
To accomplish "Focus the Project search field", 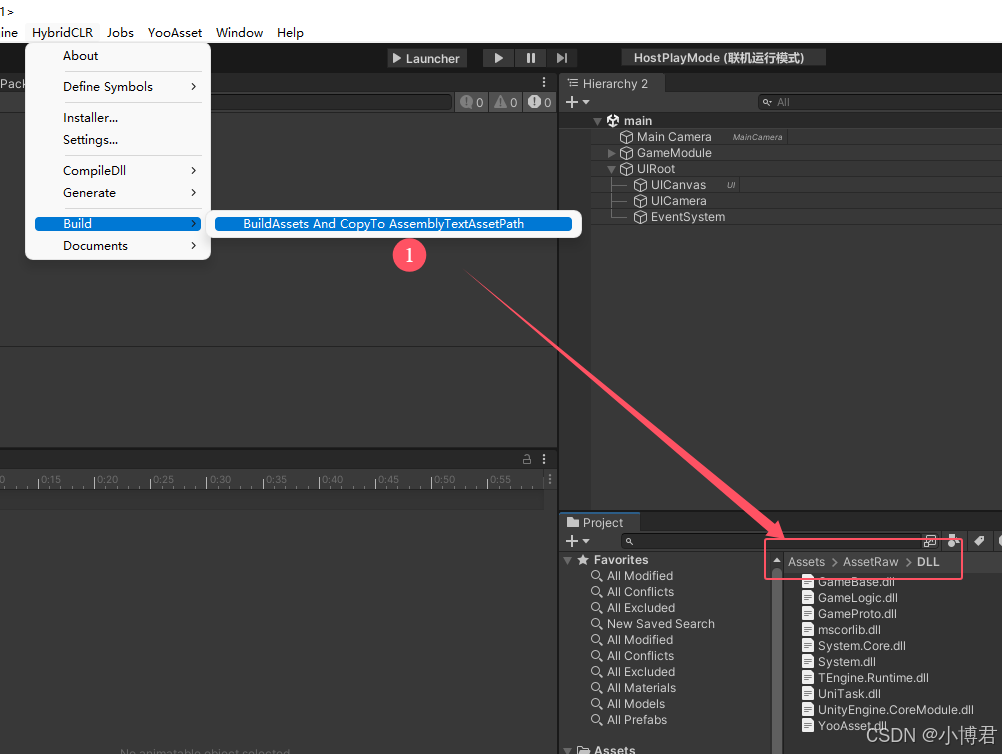I will (771, 541).
